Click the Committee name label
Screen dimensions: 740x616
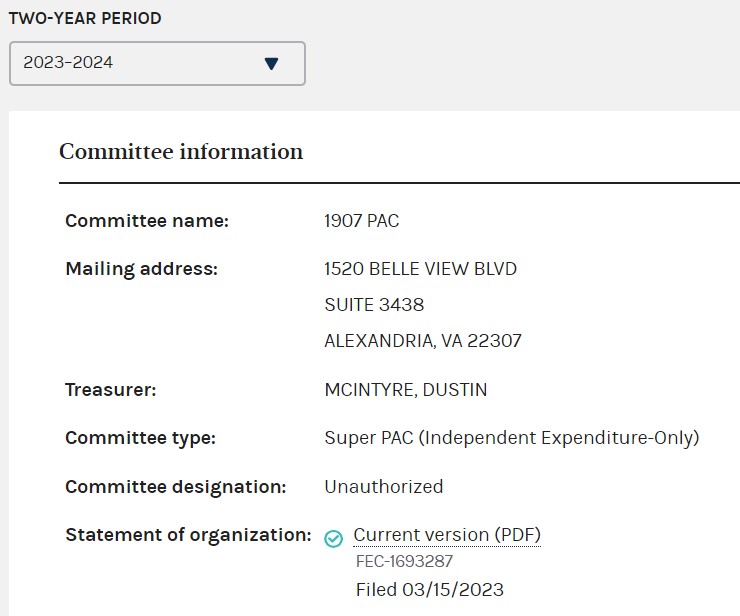coord(147,221)
